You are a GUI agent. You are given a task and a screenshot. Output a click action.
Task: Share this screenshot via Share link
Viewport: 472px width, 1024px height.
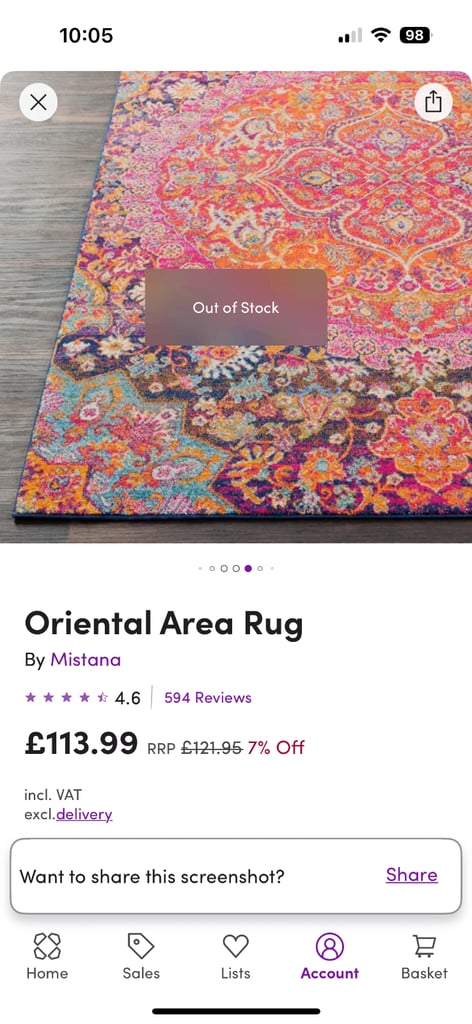pos(411,875)
